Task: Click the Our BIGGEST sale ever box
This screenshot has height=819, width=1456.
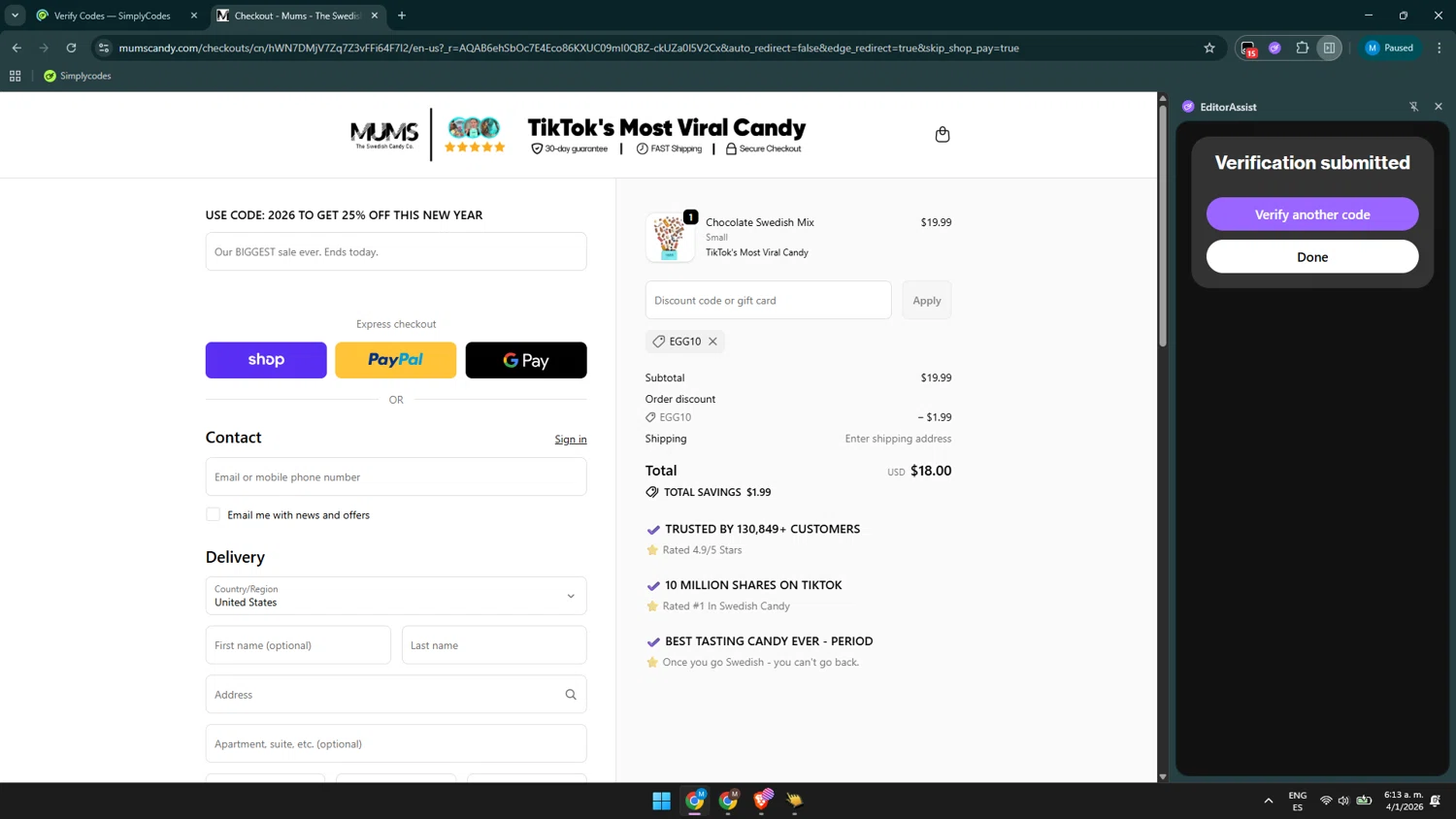Action: pos(396,251)
